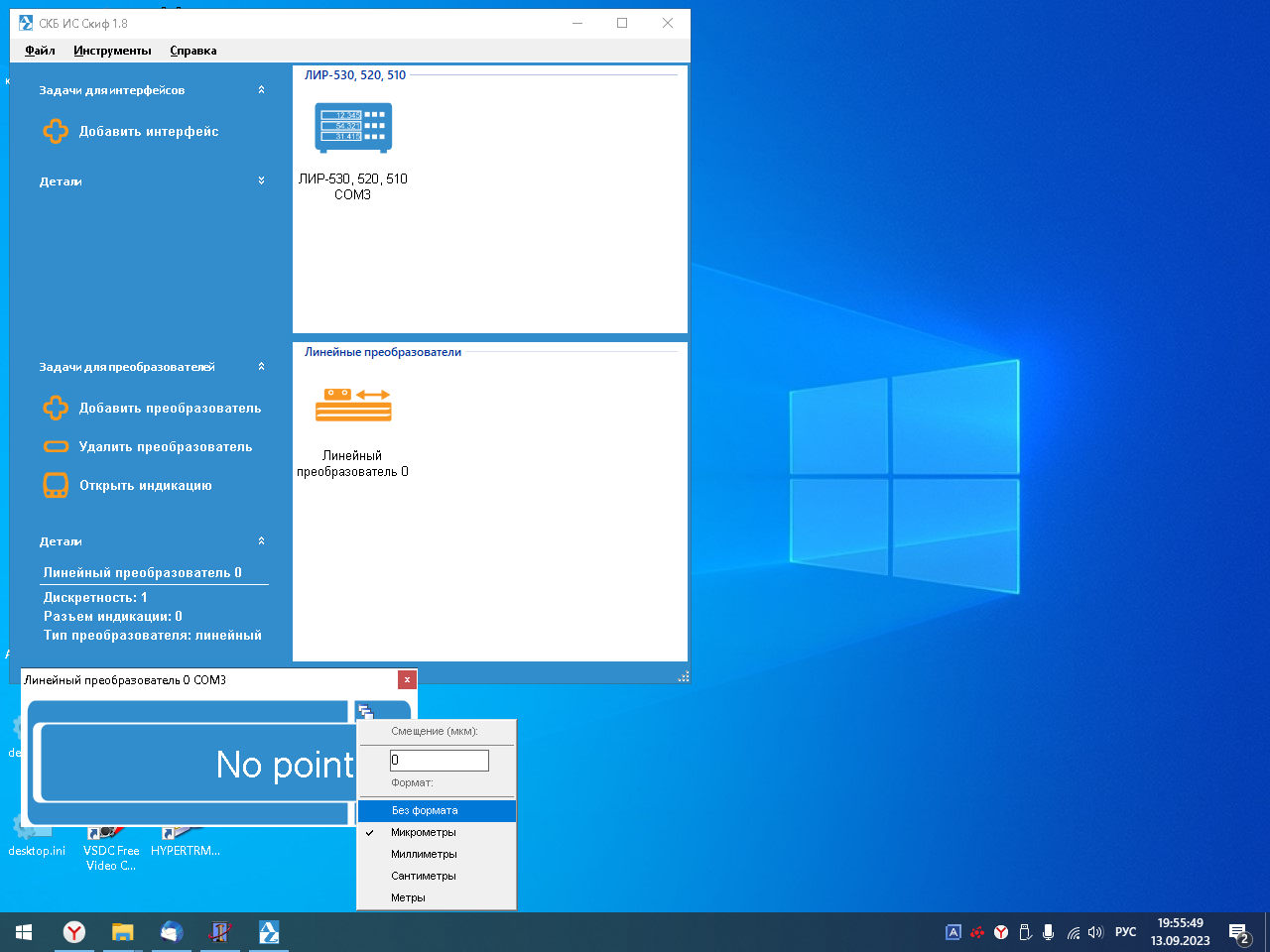Image resolution: width=1270 pixels, height=952 pixels.
Task: Open the Инструменты menu
Action: (112, 51)
